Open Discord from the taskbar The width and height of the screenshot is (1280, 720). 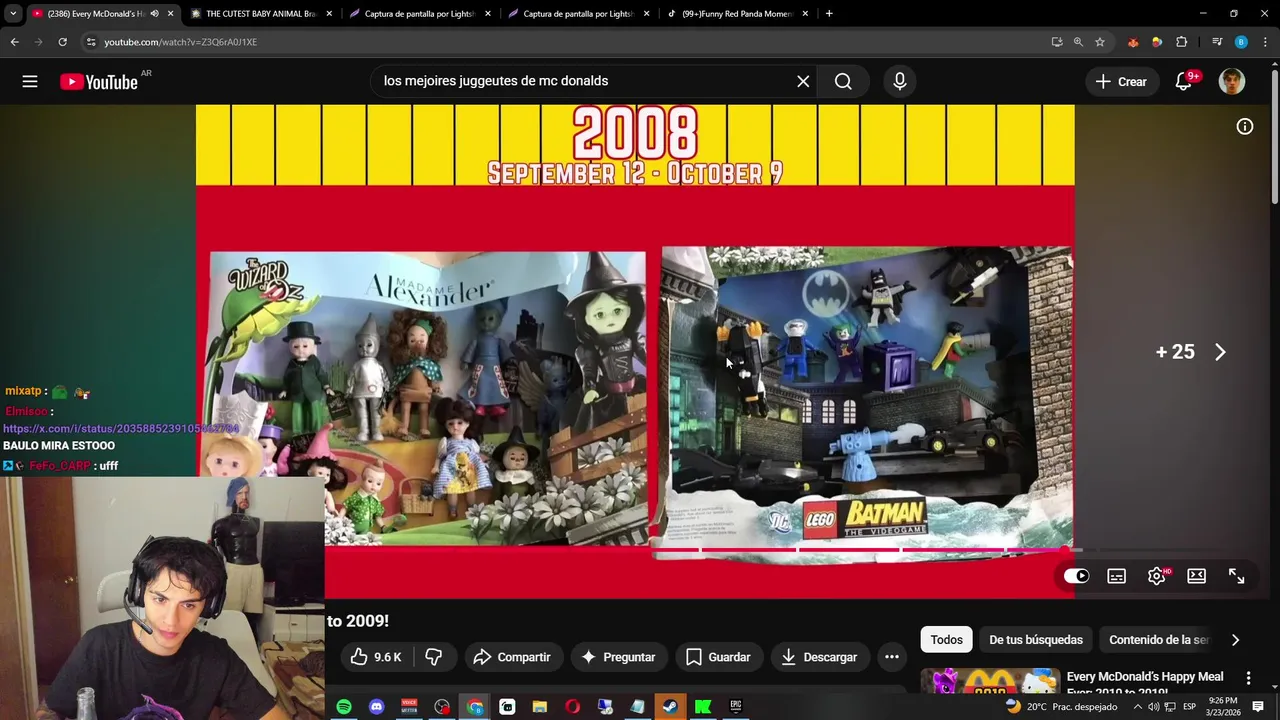coord(376,707)
